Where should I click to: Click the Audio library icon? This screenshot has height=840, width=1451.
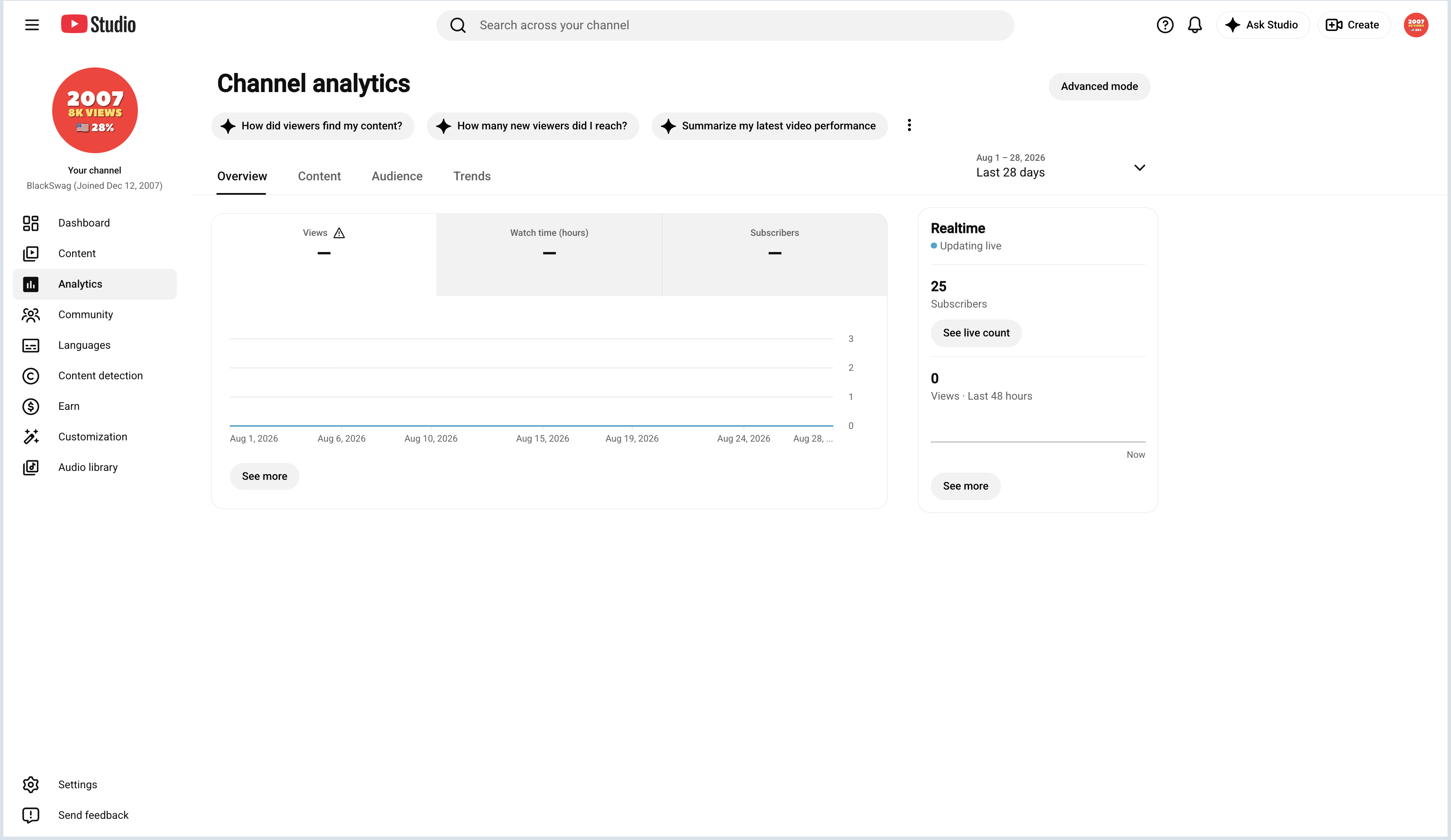[31, 468]
